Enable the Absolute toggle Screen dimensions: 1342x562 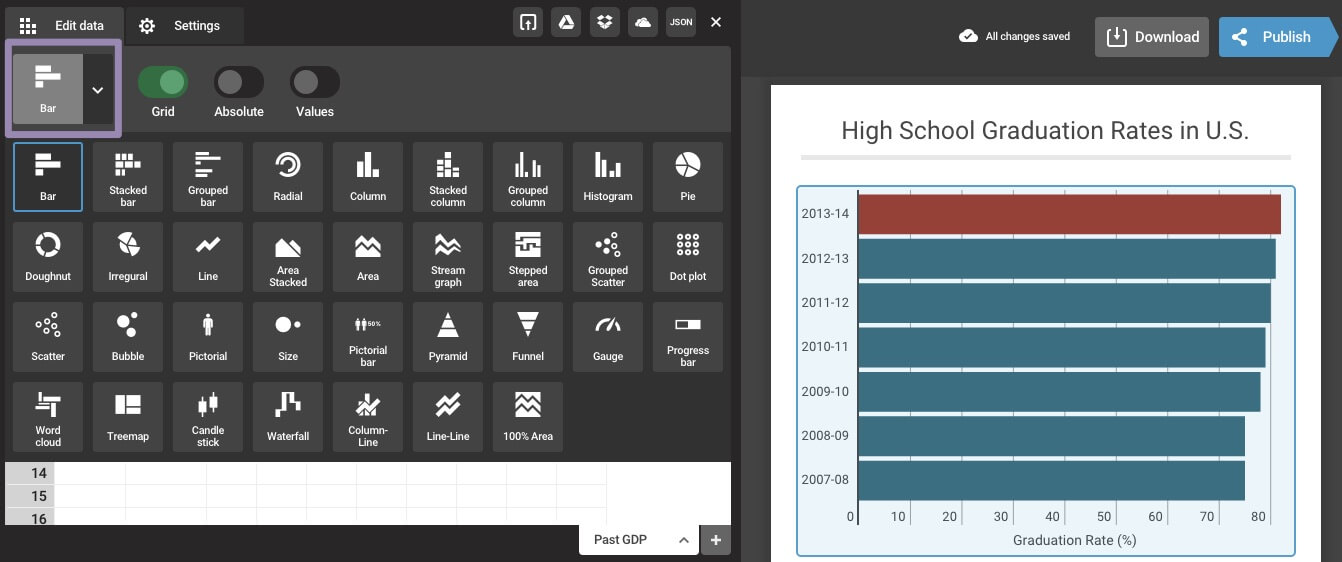[x=239, y=82]
